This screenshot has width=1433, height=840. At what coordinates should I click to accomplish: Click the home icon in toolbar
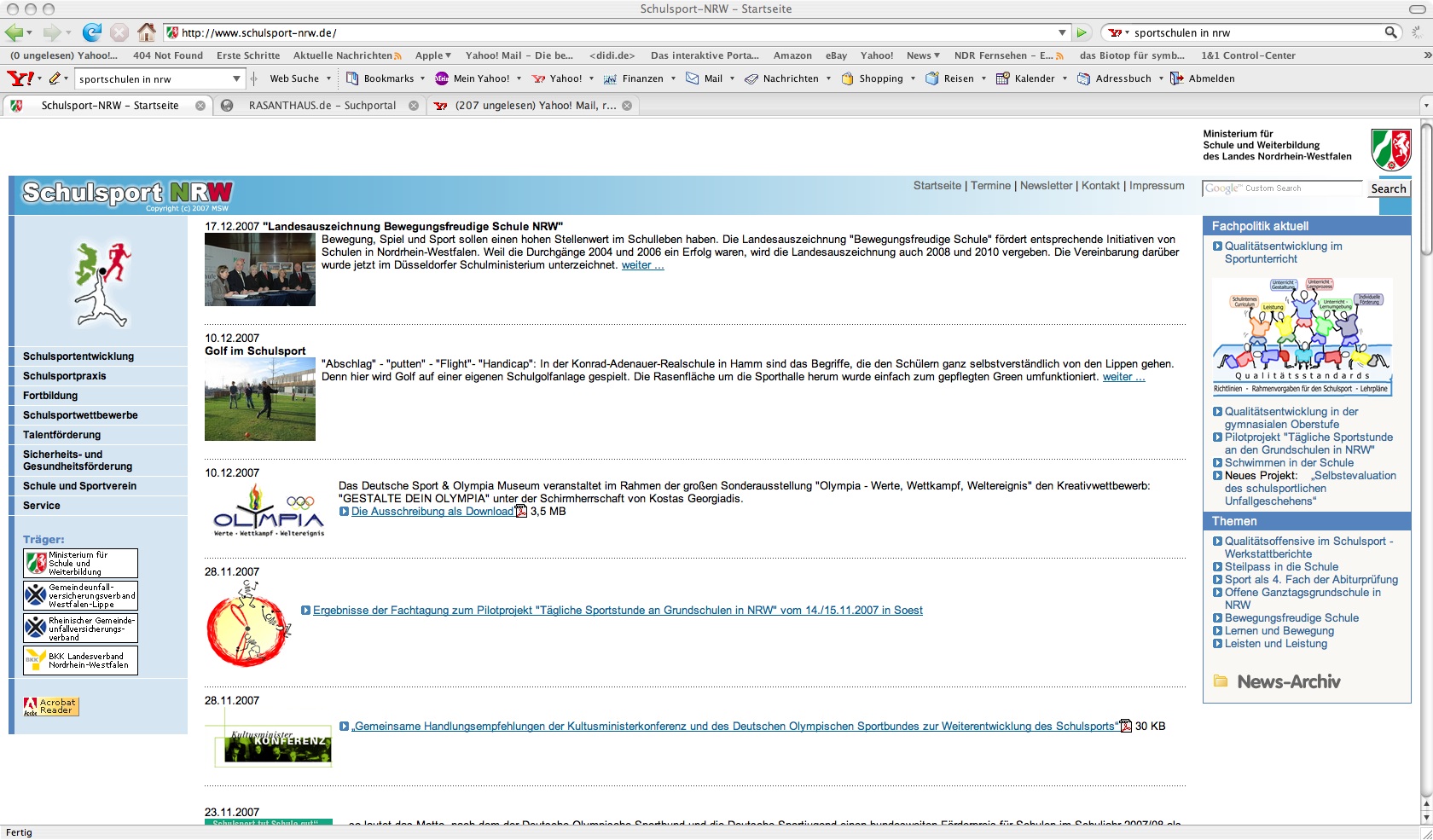tap(147, 32)
